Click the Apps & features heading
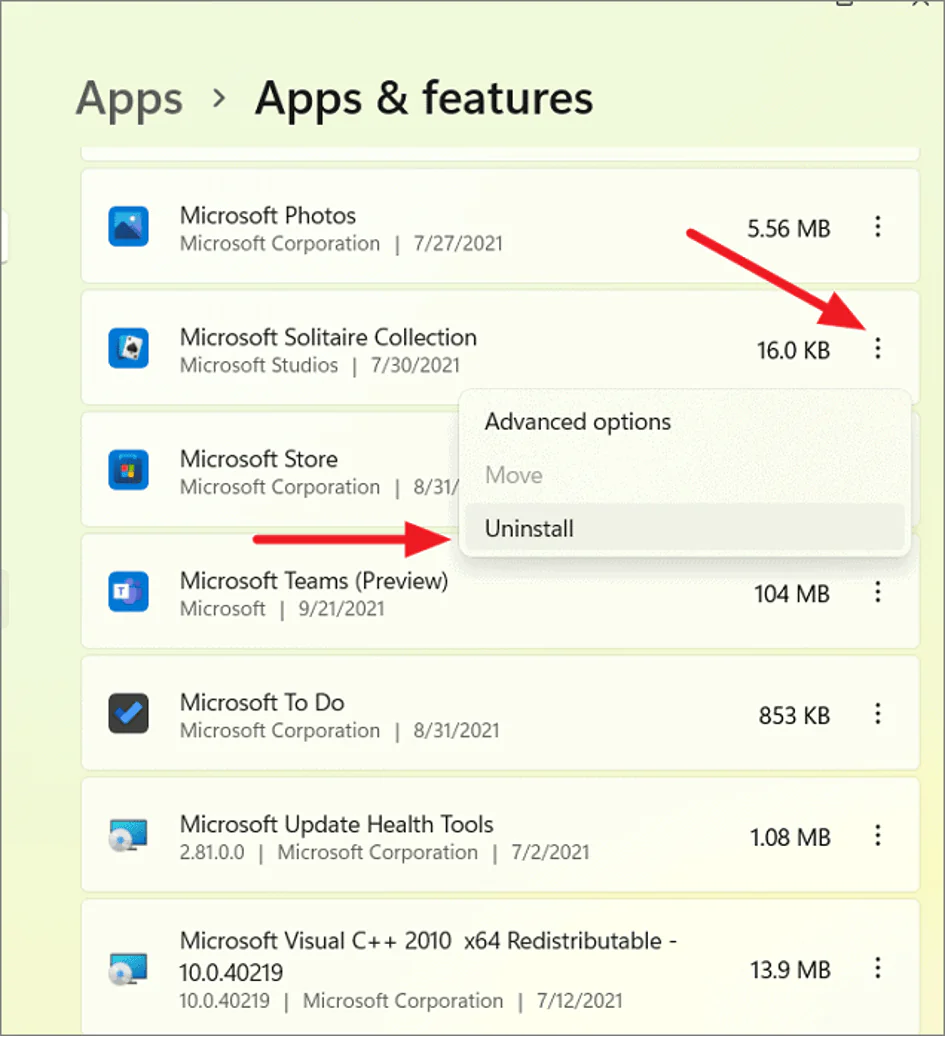Image resolution: width=945 pixels, height=1037 pixels. click(x=424, y=98)
